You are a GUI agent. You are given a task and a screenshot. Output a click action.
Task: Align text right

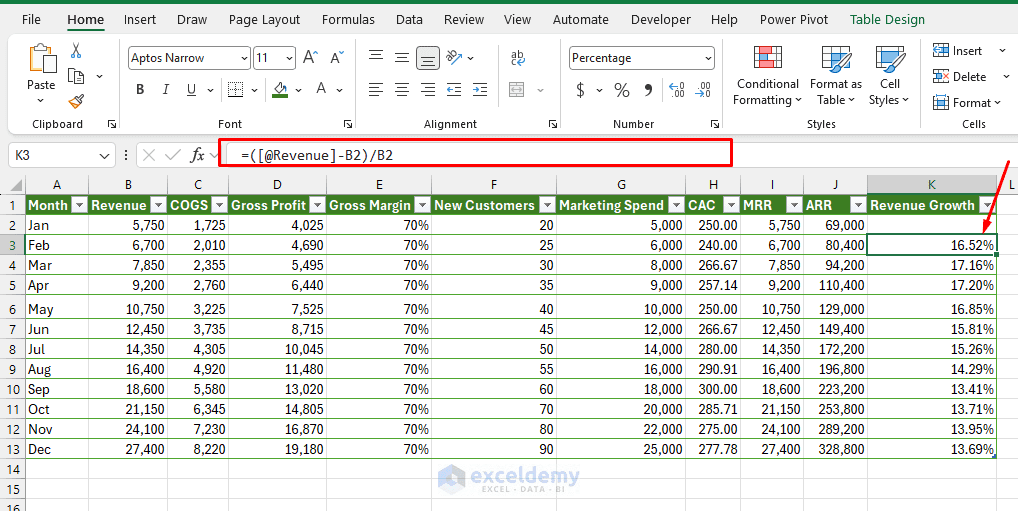tap(428, 89)
